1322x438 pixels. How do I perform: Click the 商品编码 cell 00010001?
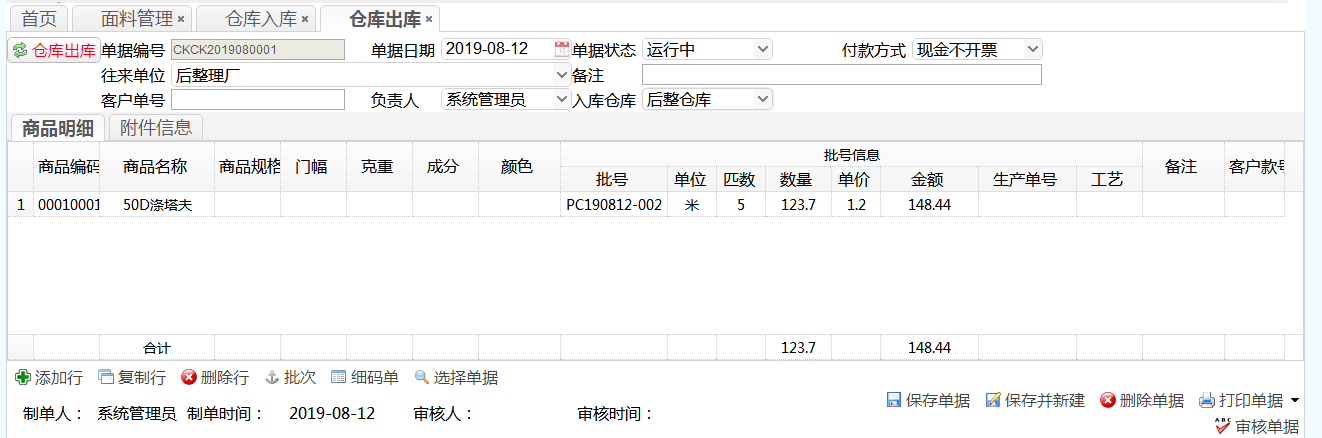67,204
